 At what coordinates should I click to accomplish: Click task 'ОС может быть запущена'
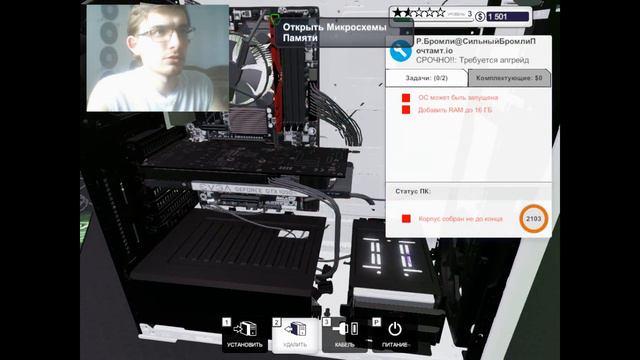pos(458,98)
